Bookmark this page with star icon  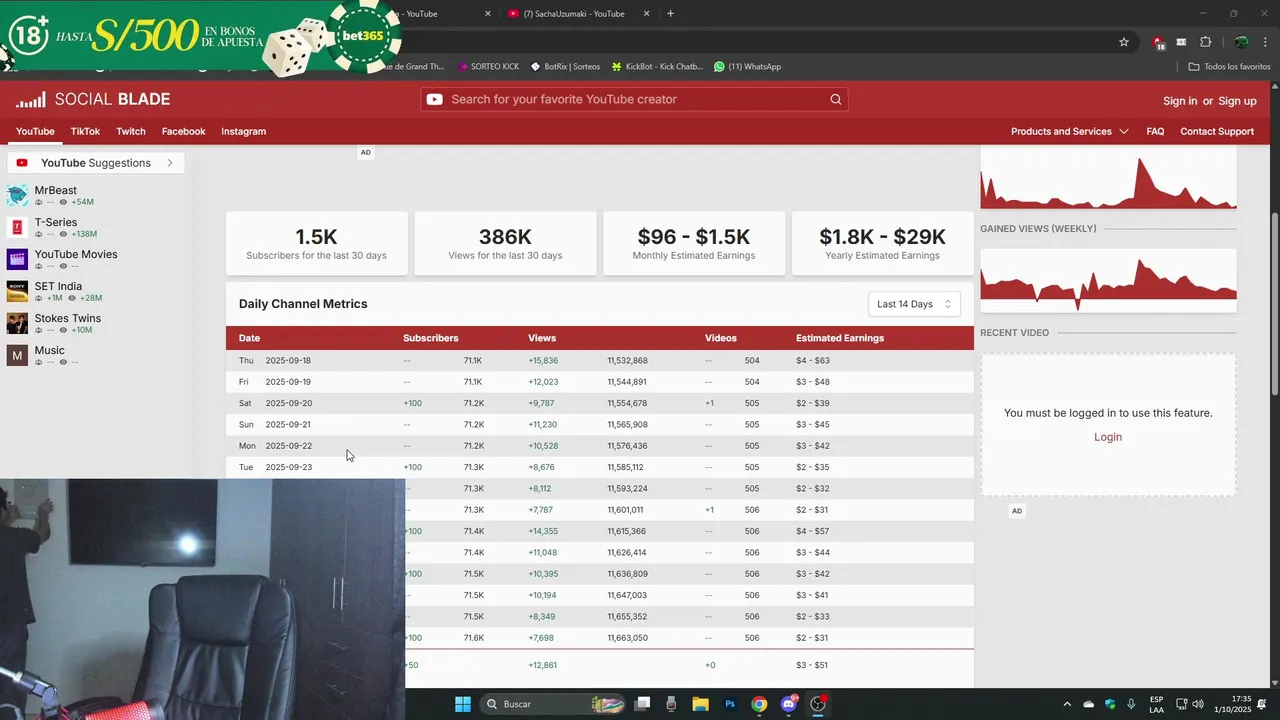click(1124, 42)
